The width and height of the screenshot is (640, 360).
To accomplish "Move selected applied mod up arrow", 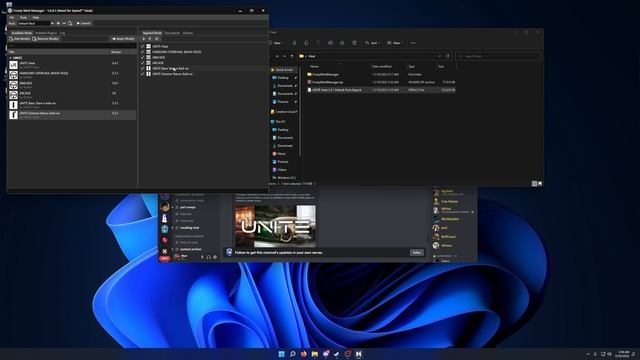I will [x=150, y=39].
